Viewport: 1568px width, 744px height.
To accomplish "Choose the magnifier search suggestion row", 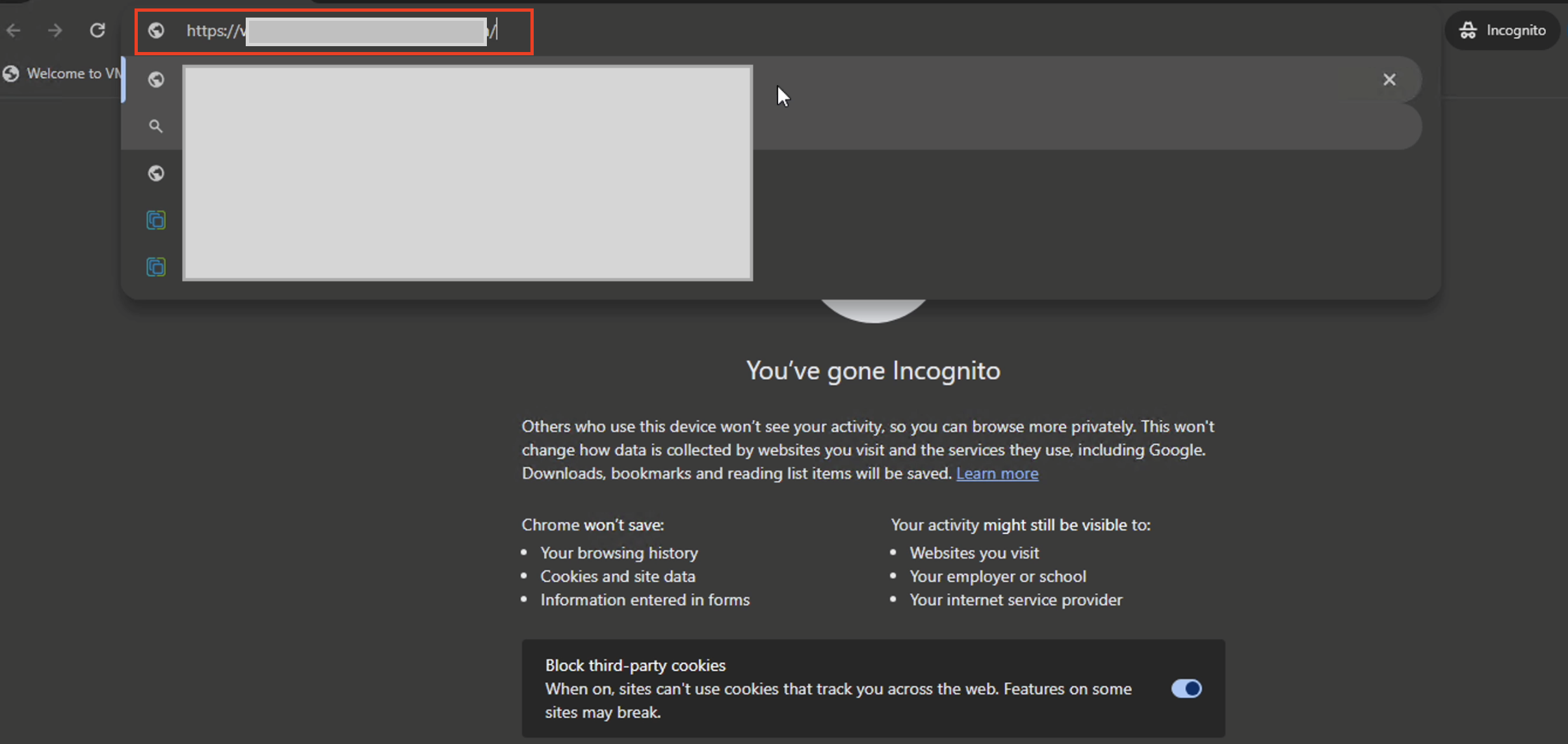I will (x=156, y=126).
